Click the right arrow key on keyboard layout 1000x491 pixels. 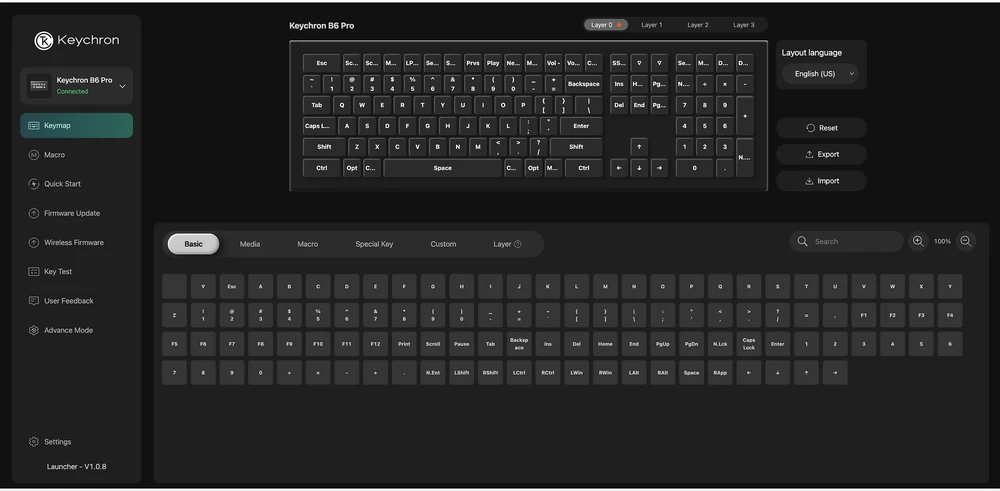click(659, 168)
